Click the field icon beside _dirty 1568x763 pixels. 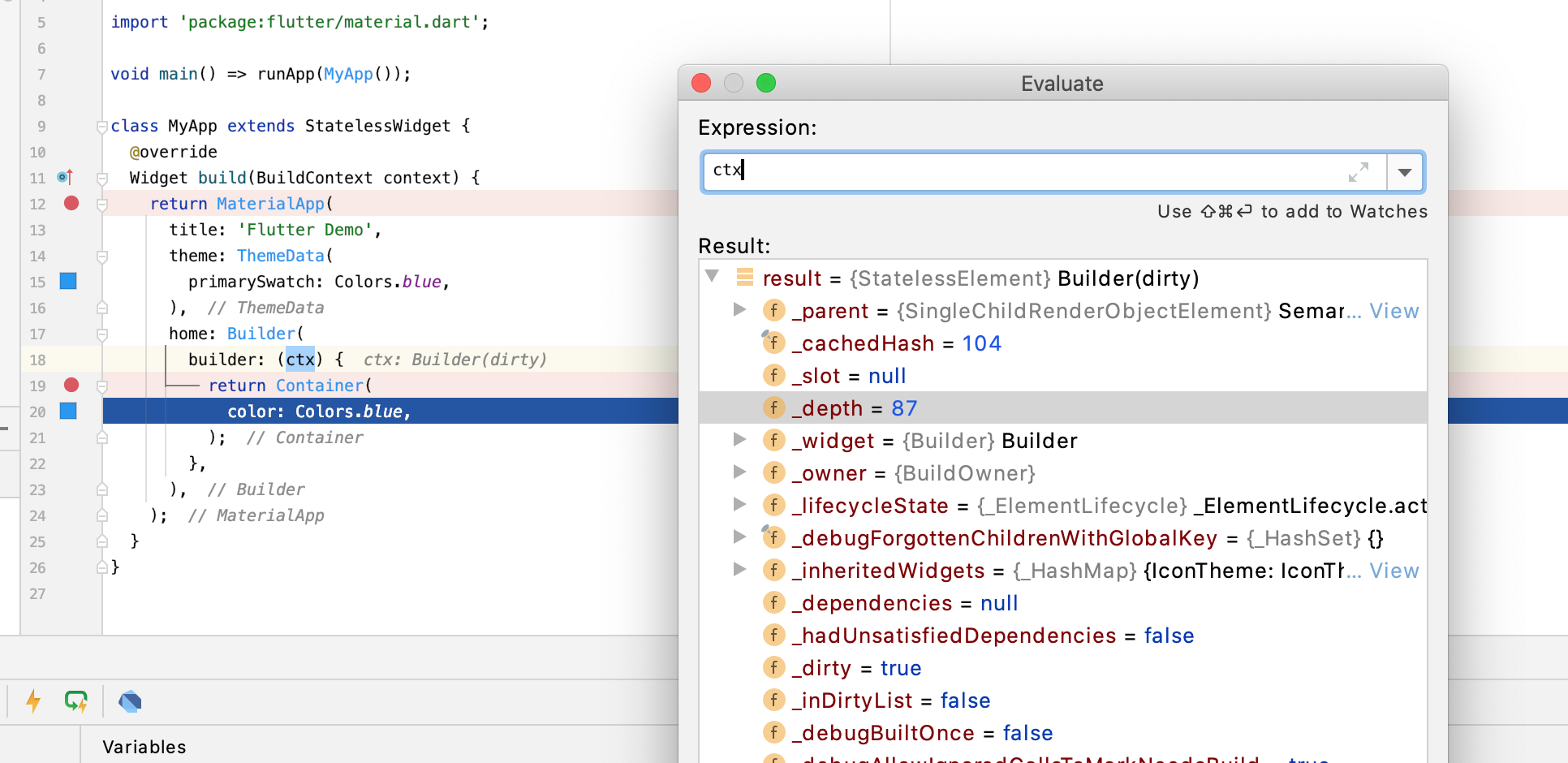774,667
